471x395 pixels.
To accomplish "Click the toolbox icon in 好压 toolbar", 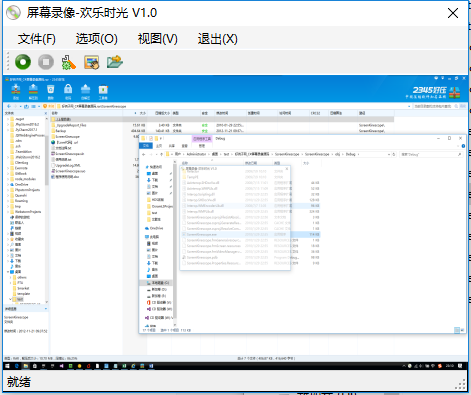I will [x=103, y=92].
